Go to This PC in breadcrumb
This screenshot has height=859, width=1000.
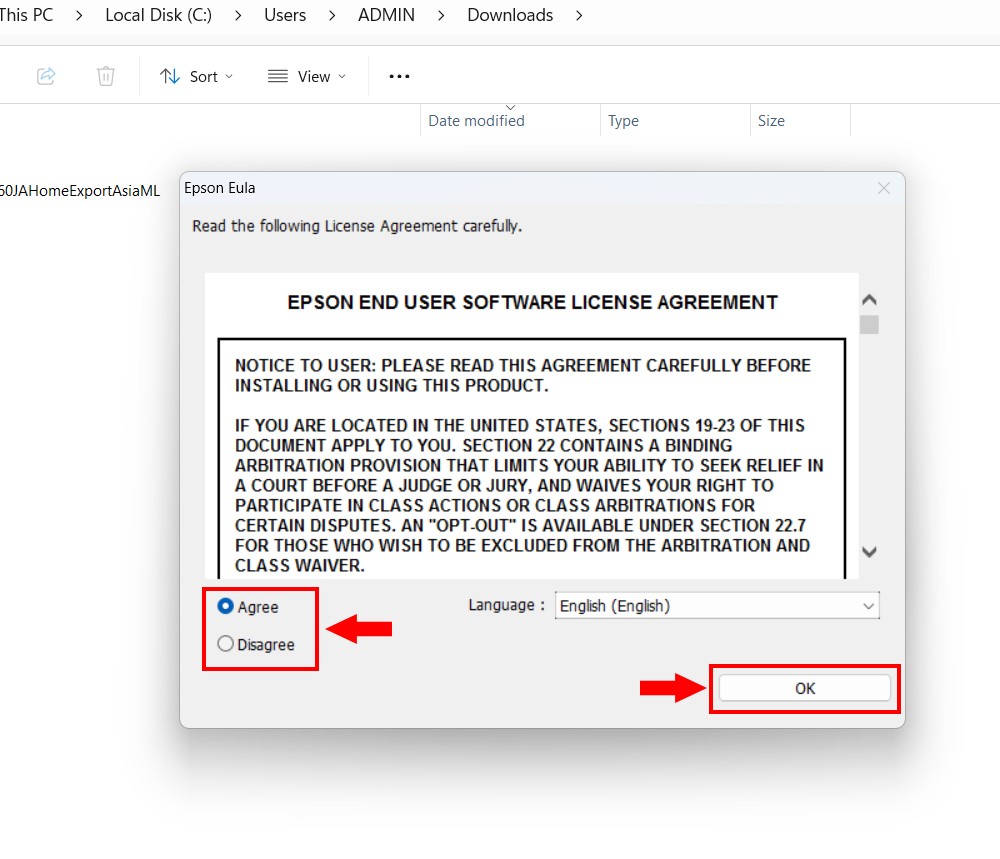pyautogui.click(x=26, y=15)
